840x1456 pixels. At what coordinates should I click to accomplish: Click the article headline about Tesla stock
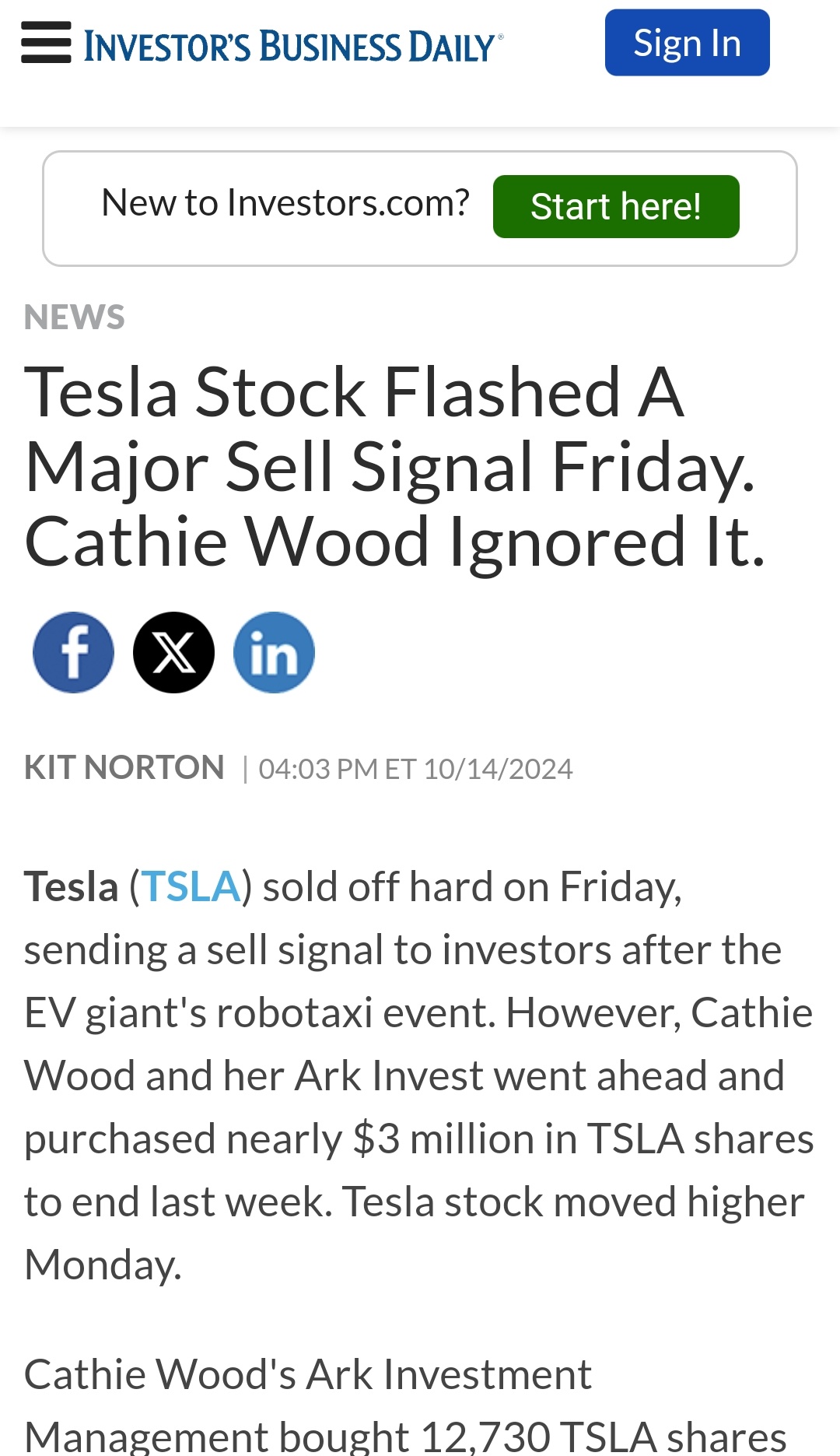pyautogui.click(x=395, y=466)
